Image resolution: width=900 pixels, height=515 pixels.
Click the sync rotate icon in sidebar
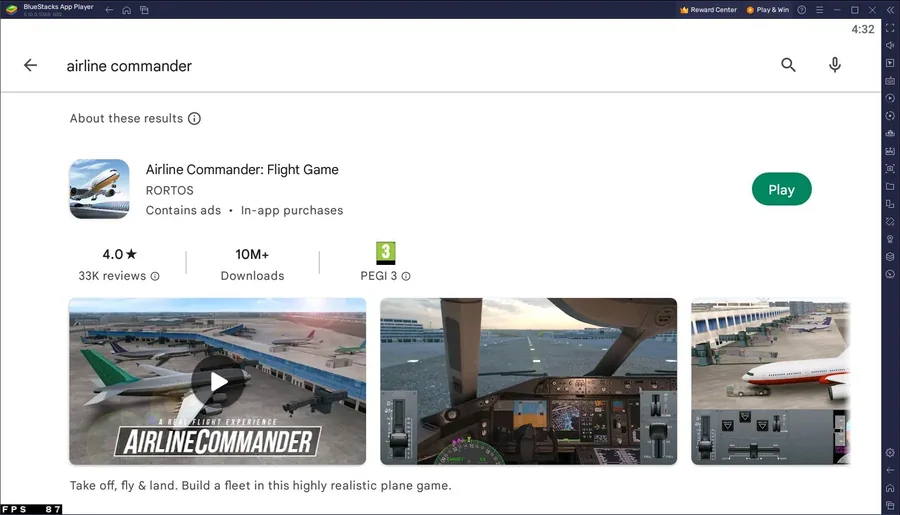(x=890, y=115)
